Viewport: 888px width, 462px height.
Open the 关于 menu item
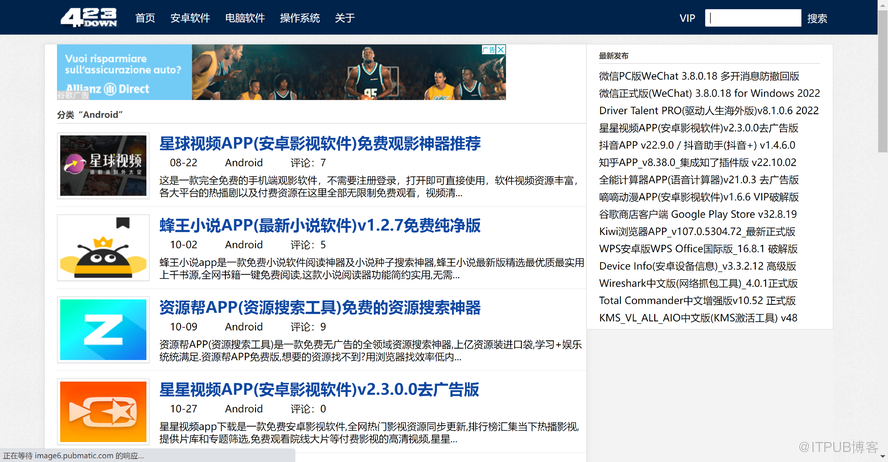(x=344, y=18)
